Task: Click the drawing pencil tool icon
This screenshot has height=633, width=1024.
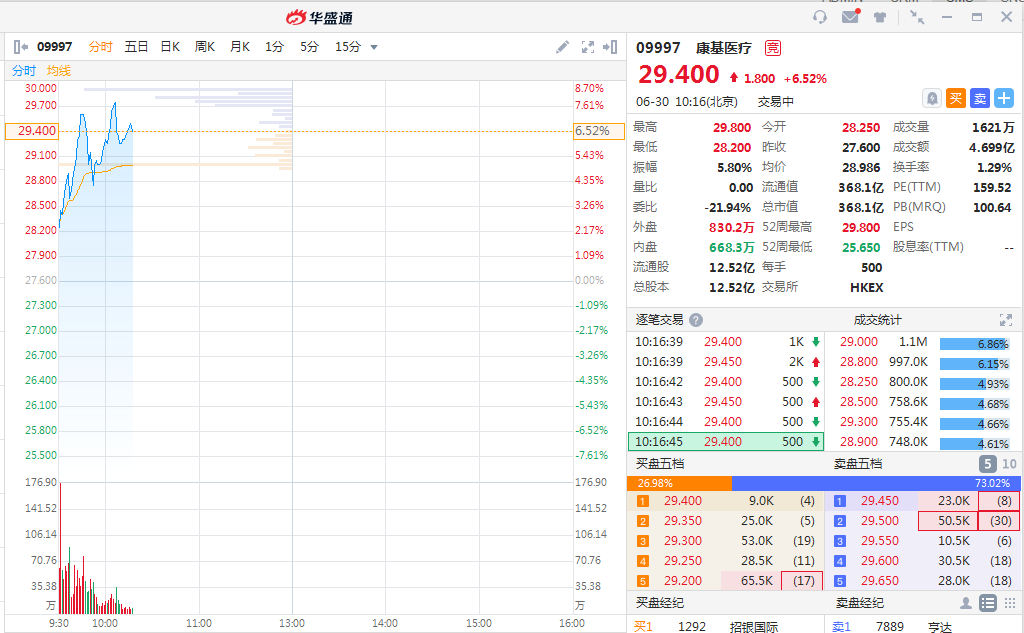Action: coord(563,47)
